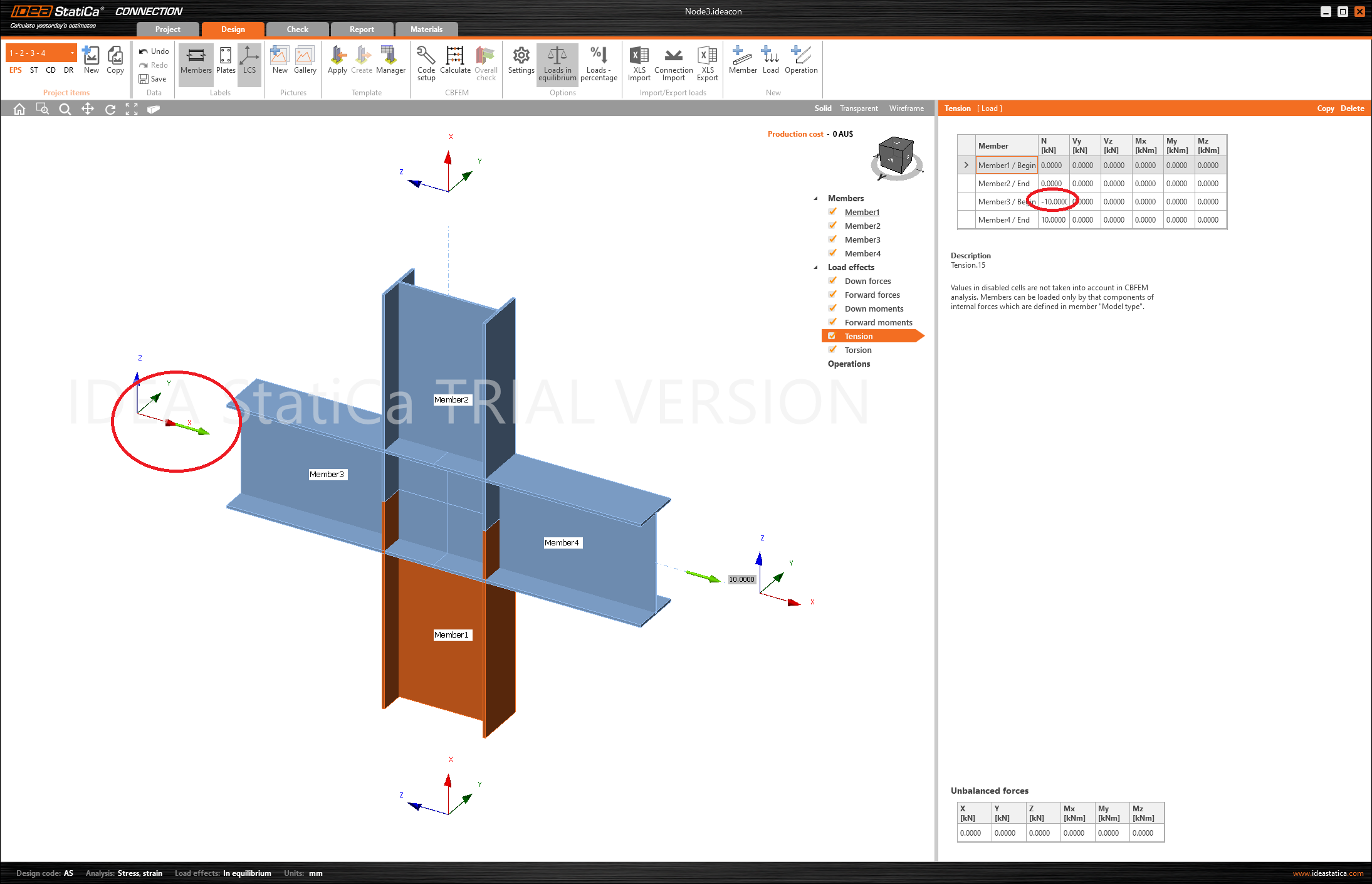
Task: Toggle visibility checkbox for Member3
Action: [832, 239]
